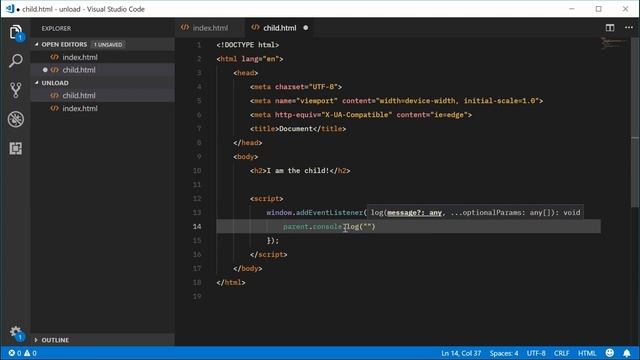Change file encoding UTF-8
Screen dimensions: 640x360
point(536,353)
